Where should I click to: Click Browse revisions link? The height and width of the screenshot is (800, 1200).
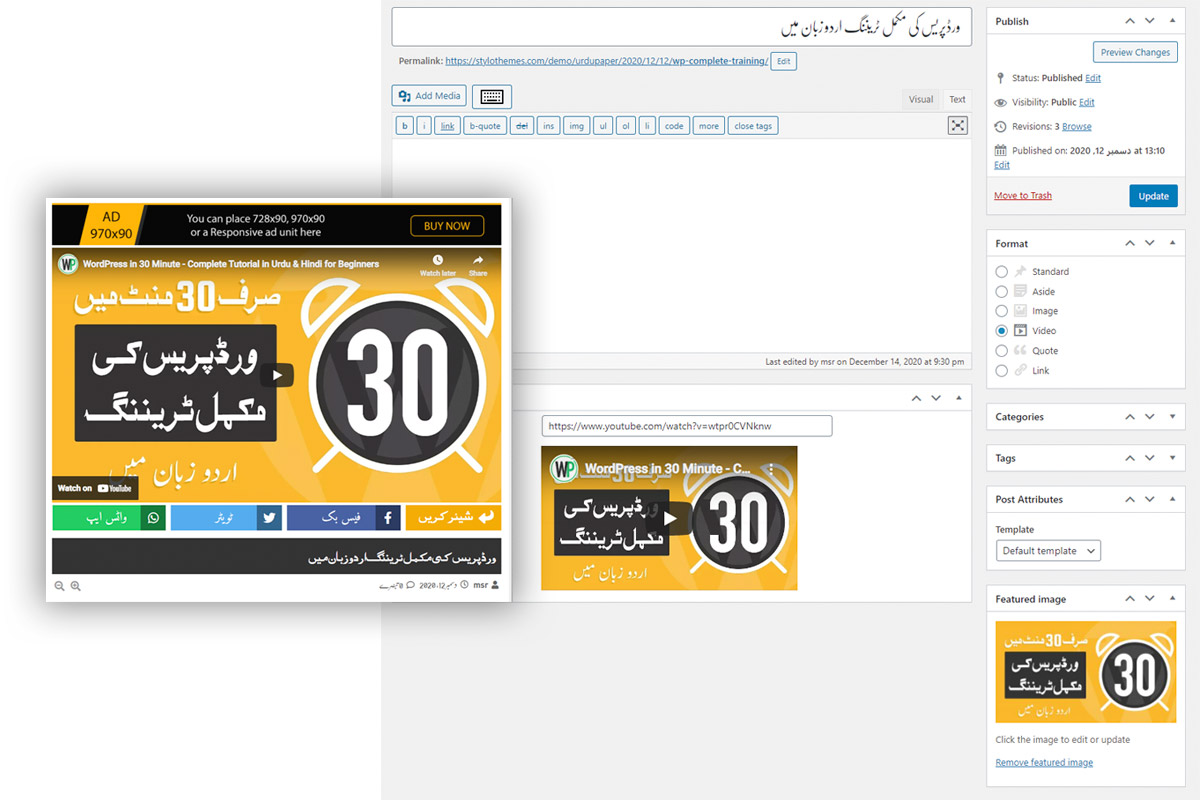[1077, 127]
